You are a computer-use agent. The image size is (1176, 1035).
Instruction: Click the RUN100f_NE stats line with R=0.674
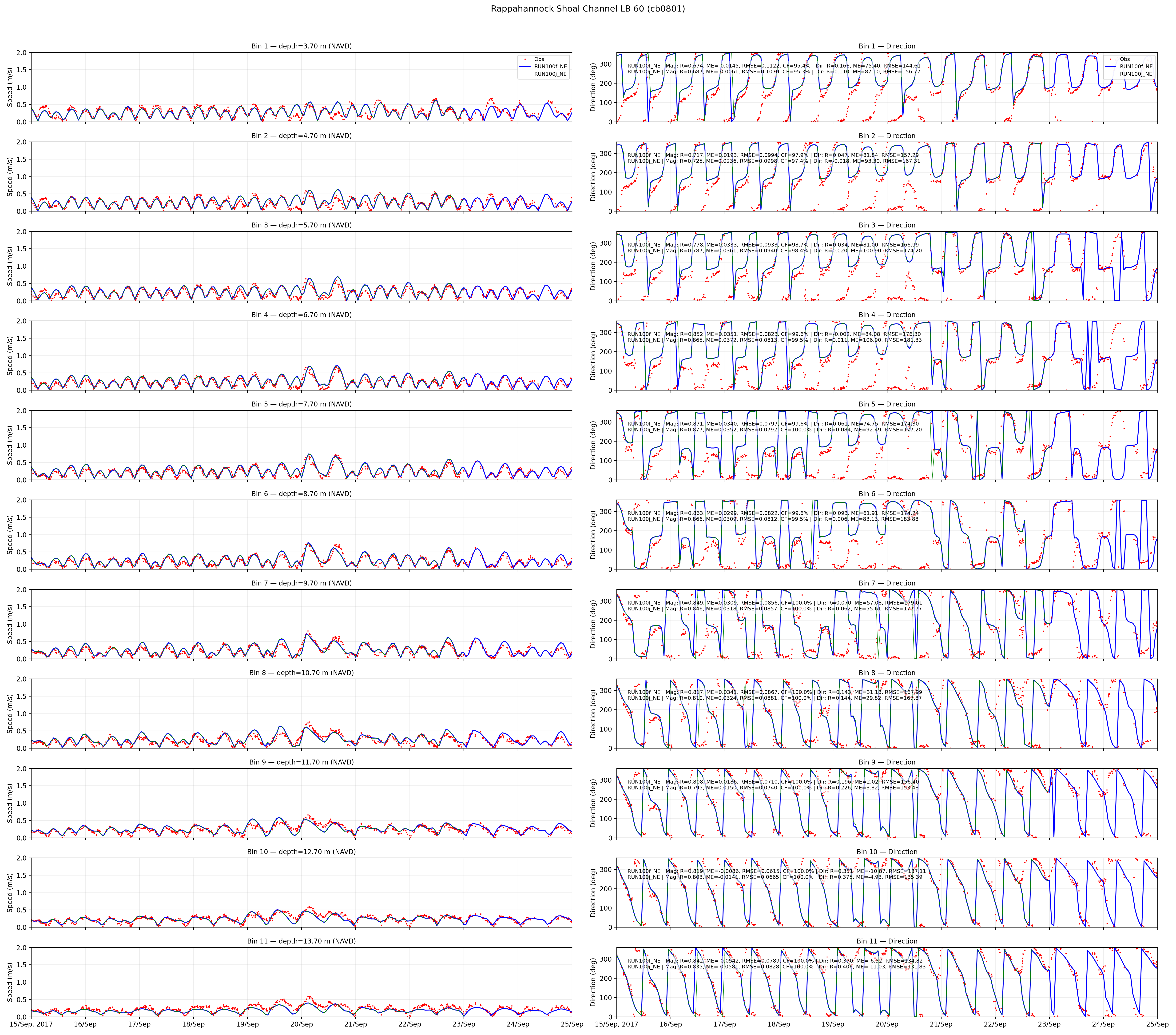pyautogui.click(x=774, y=66)
